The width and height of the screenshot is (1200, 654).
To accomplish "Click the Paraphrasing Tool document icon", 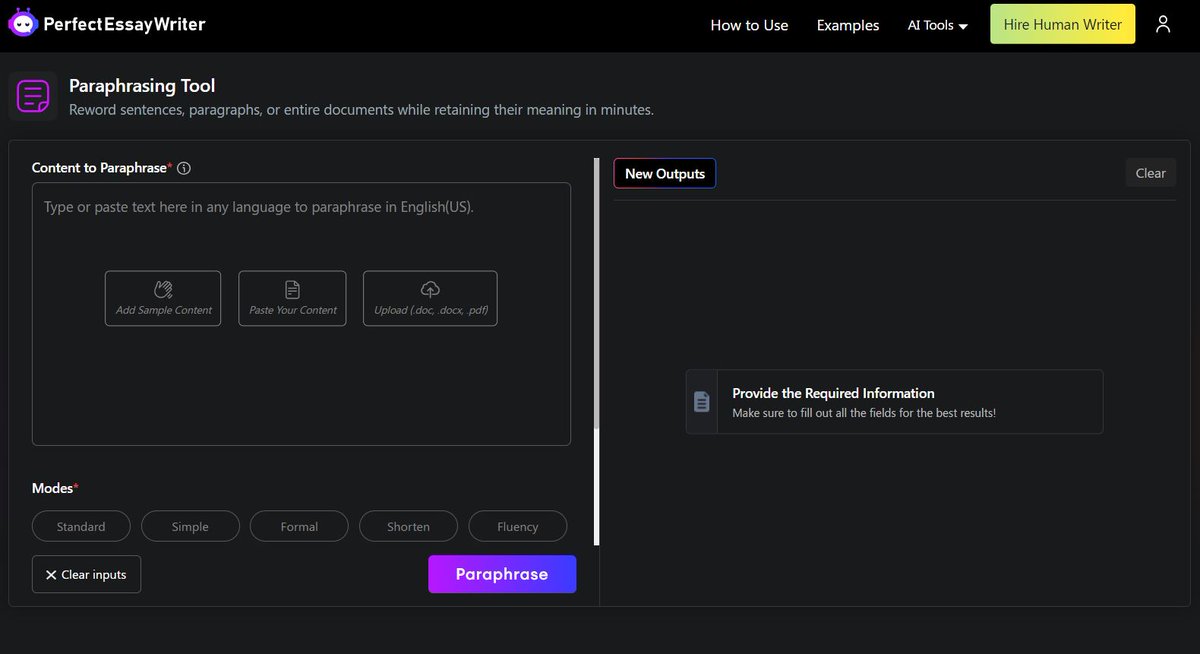I will (x=32, y=96).
